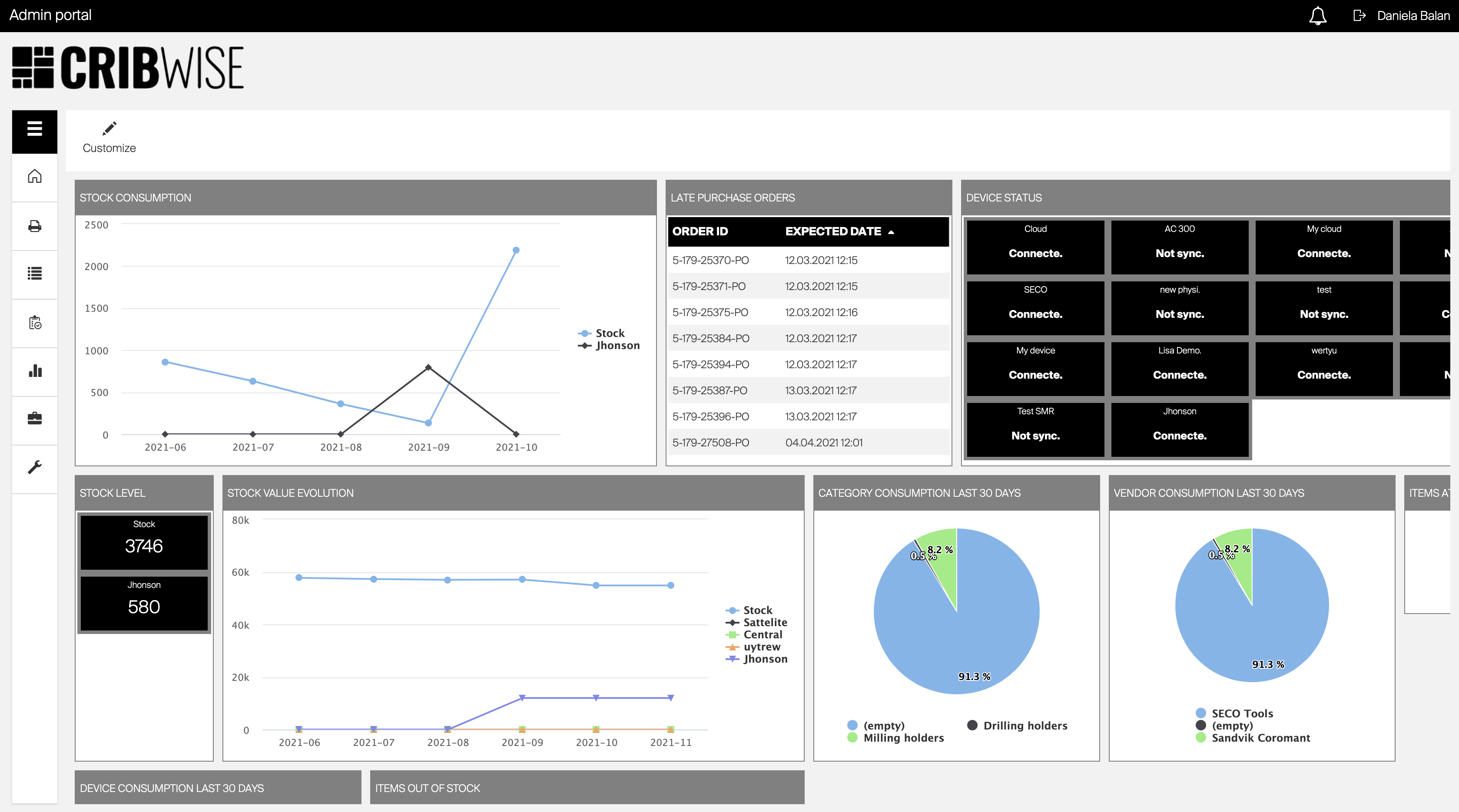Viewport: 1459px width, 812px height.
Task: Toggle the Sattelite series in the Stock Value legend
Action: (765, 622)
